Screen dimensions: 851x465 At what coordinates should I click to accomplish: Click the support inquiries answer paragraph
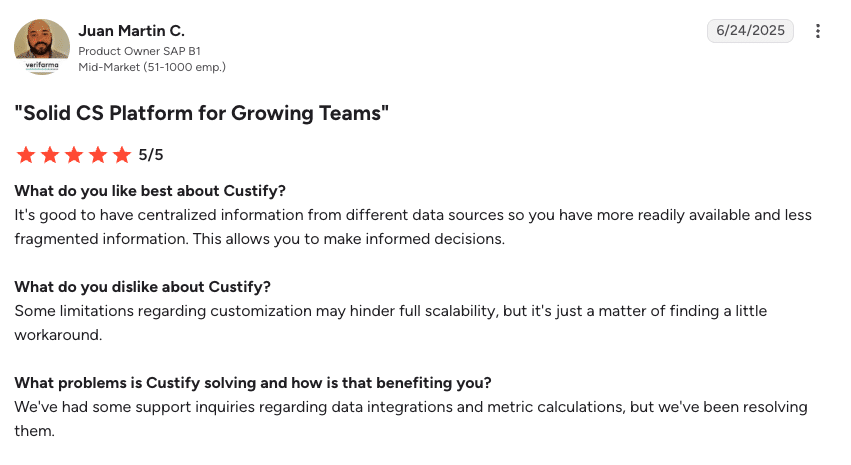tap(411, 419)
